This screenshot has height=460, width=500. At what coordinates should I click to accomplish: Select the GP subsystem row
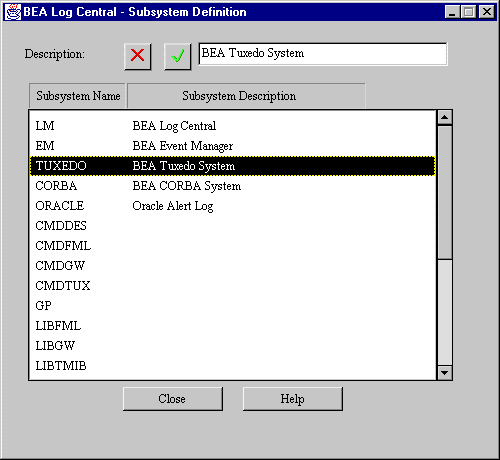[233, 306]
